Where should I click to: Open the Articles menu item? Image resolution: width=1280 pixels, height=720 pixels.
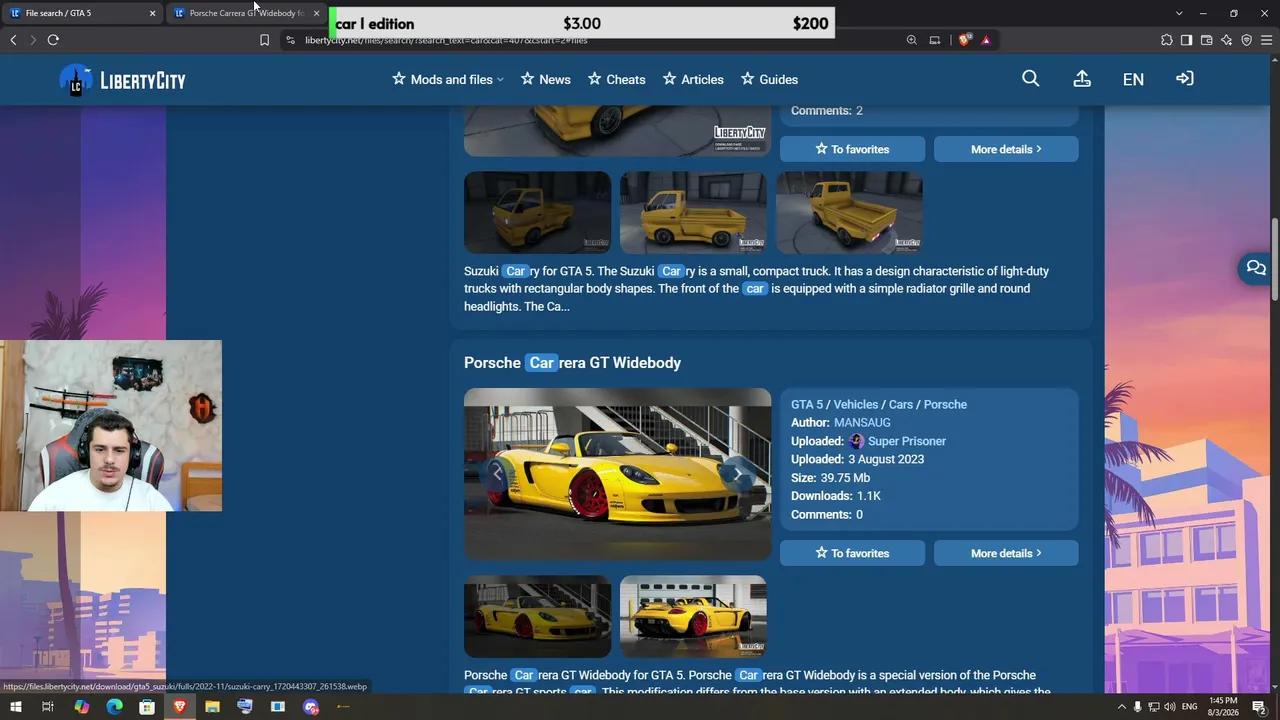point(693,80)
